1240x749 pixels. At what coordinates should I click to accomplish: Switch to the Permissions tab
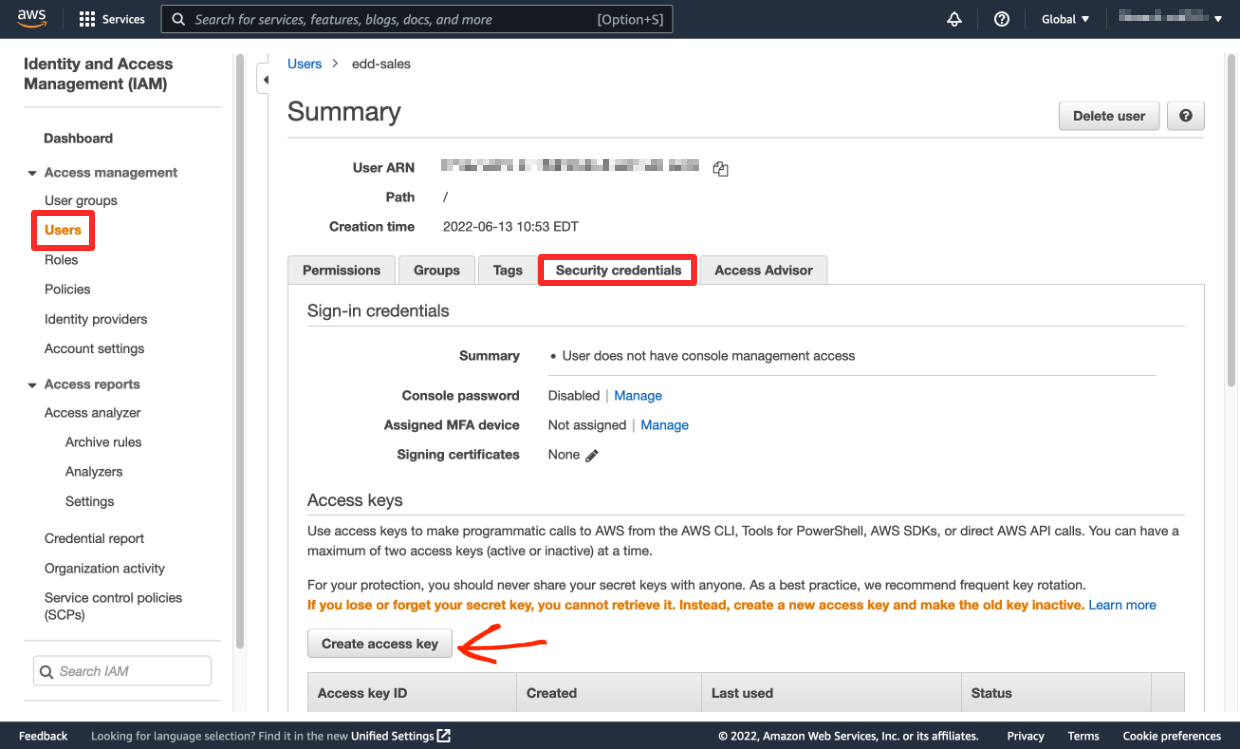click(341, 269)
